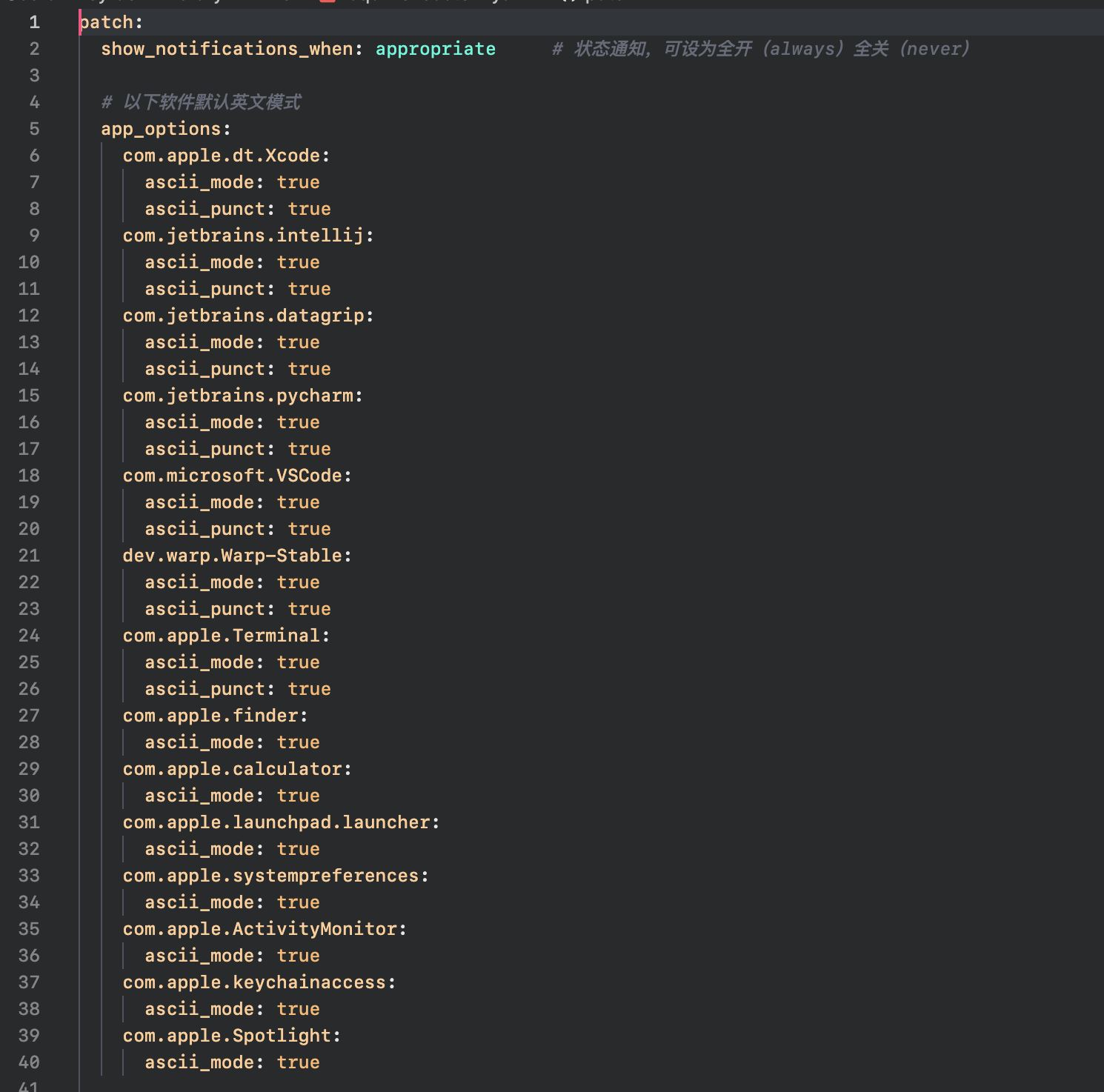The height and width of the screenshot is (1092, 1104).
Task: Click line number 3 in the gutter
Action: coord(34,76)
